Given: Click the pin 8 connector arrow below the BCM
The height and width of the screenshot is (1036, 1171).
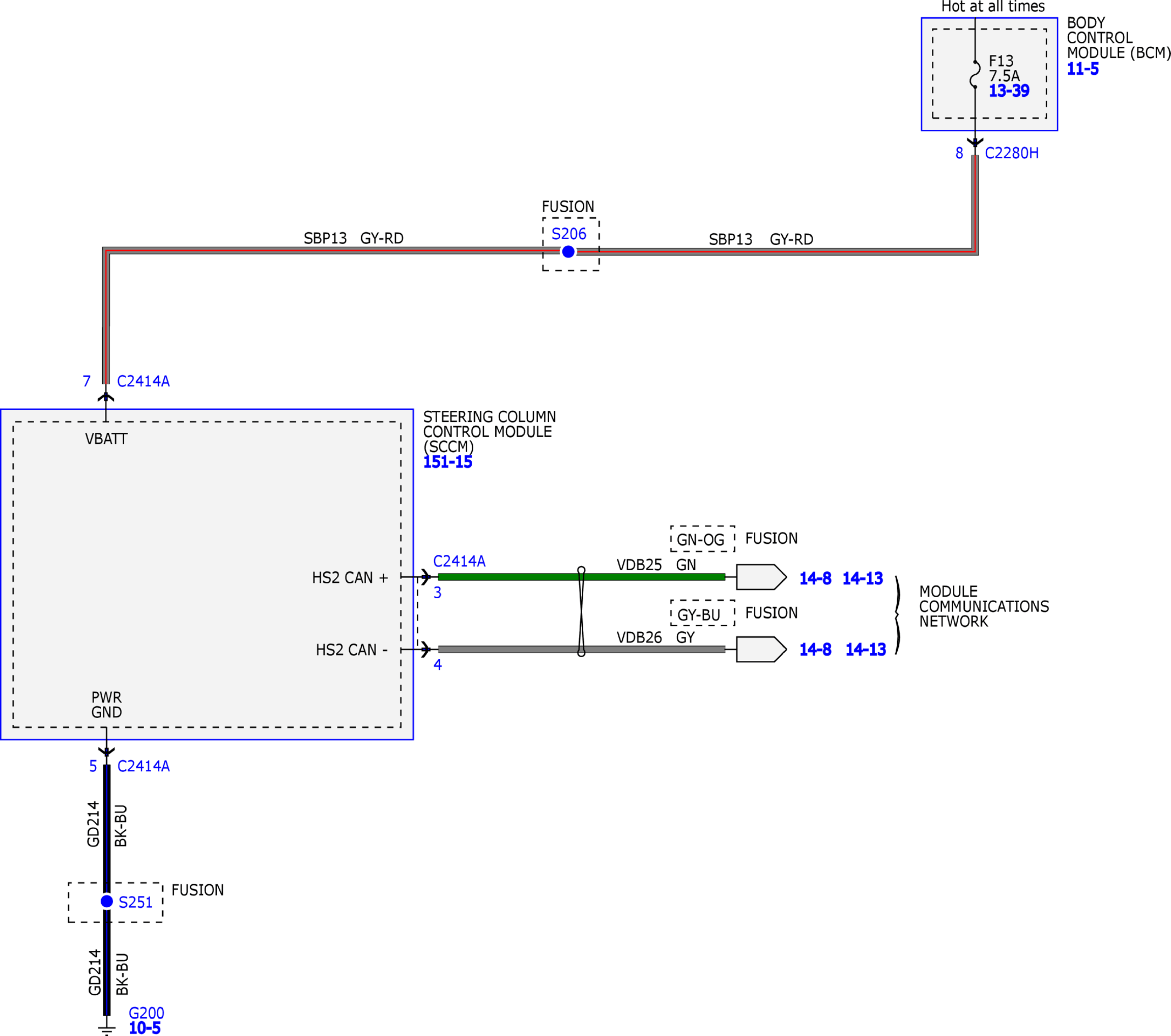Looking at the screenshot, I should pos(975,141).
